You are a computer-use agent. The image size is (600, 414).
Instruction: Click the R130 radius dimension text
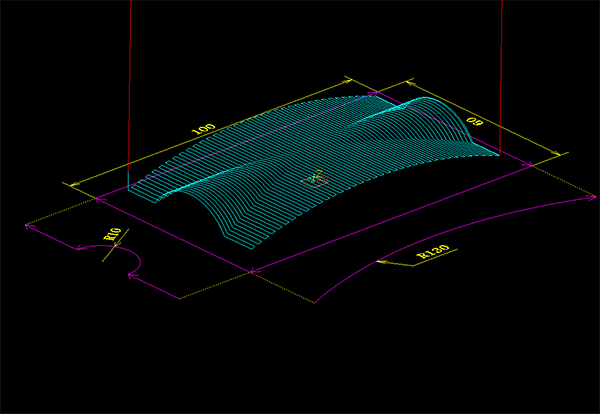click(433, 251)
